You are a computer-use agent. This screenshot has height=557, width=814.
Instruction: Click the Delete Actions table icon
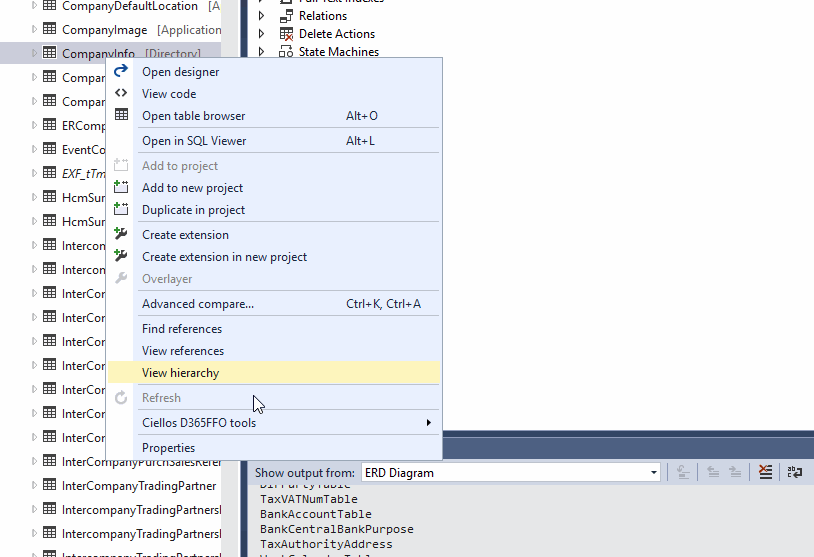pos(286,34)
